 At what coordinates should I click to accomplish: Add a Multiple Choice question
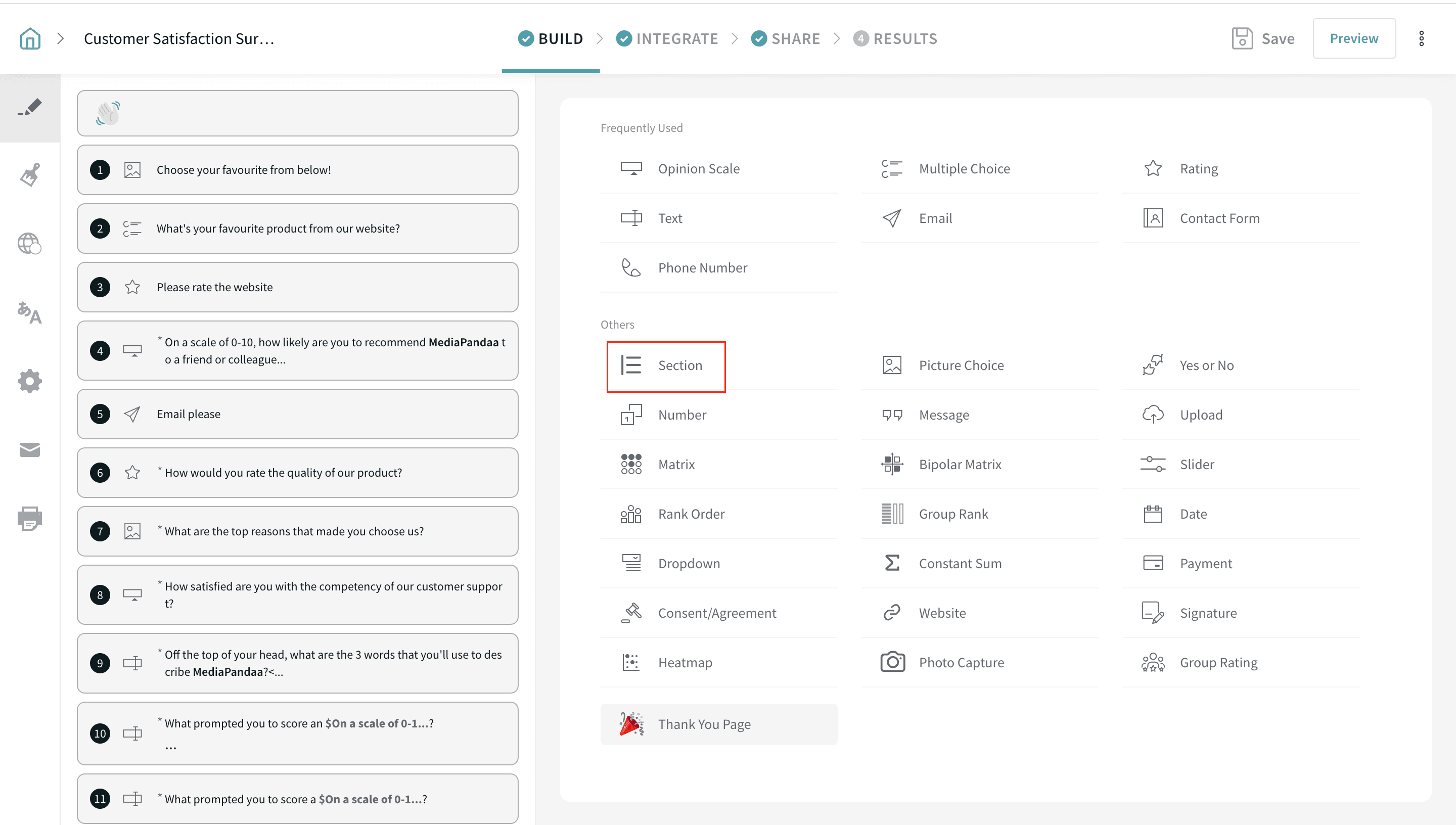pyautogui.click(x=964, y=169)
